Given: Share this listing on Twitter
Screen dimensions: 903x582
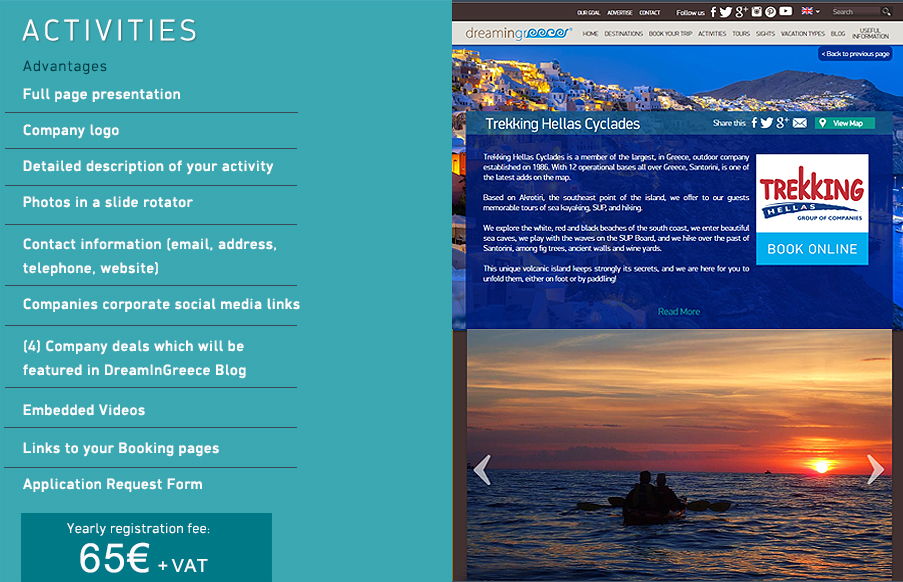Looking at the screenshot, I should tap(767, 123).
